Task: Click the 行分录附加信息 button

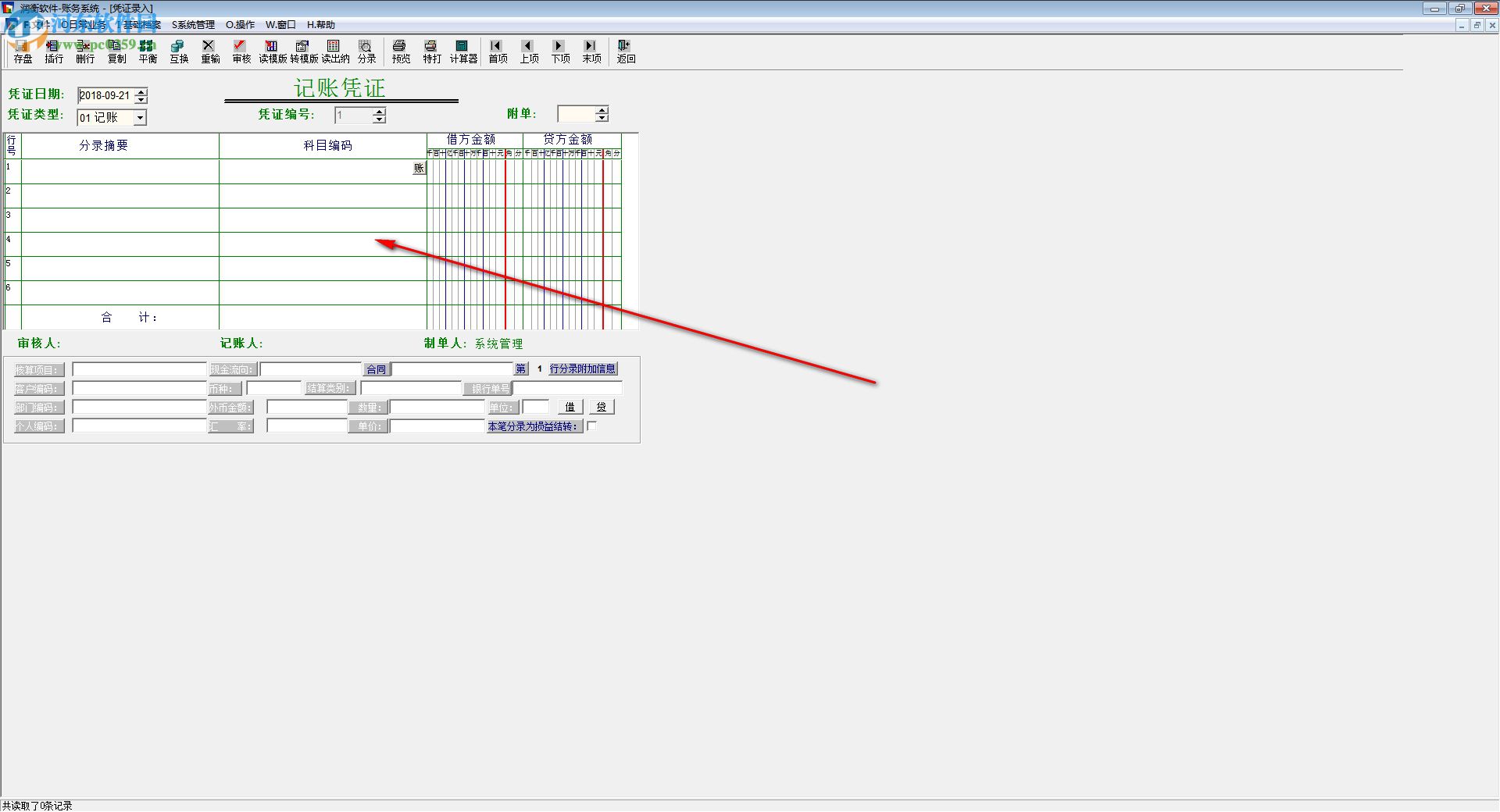Action: (x=583, y=369)
